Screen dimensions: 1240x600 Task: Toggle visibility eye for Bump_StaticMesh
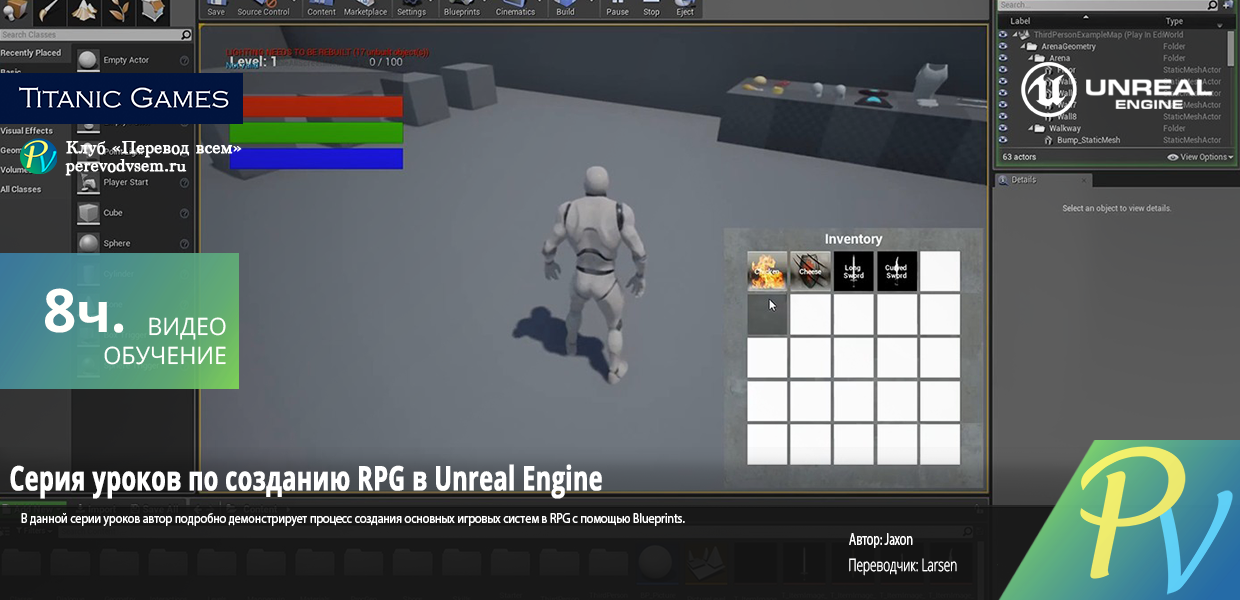pos(1004,141)
